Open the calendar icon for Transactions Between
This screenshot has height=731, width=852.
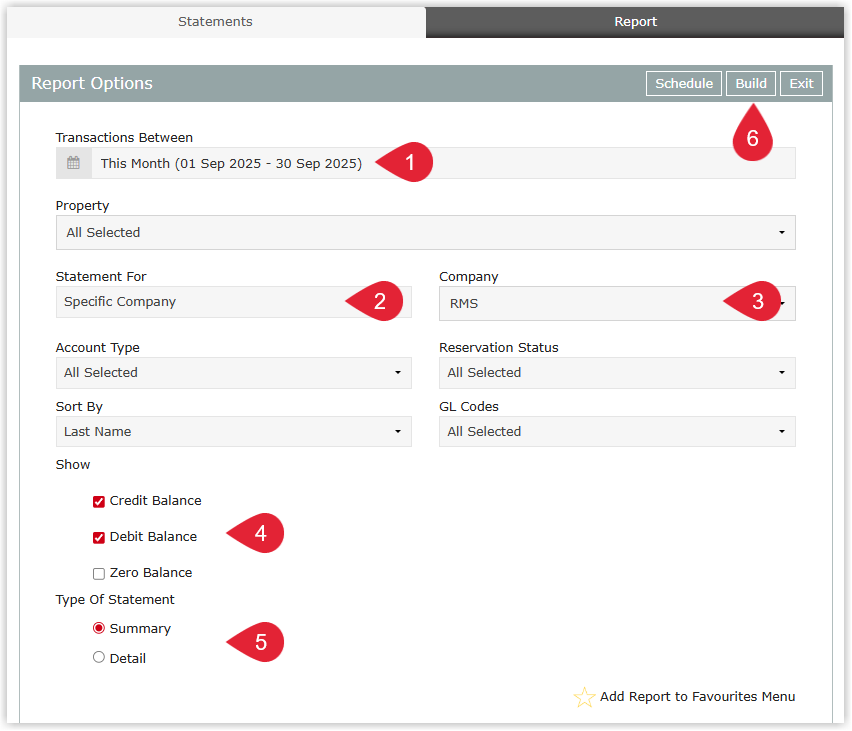point(73,163)
